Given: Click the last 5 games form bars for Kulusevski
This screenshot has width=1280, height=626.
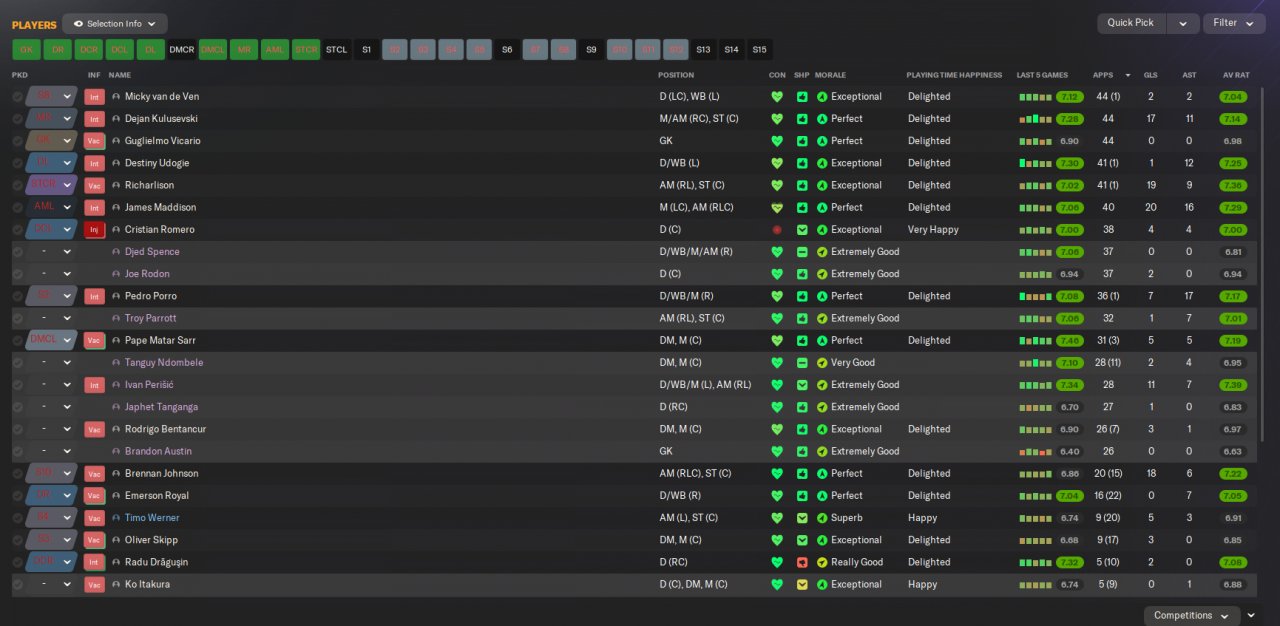Looking at the screenshot, I should (x=1035, y=119).
